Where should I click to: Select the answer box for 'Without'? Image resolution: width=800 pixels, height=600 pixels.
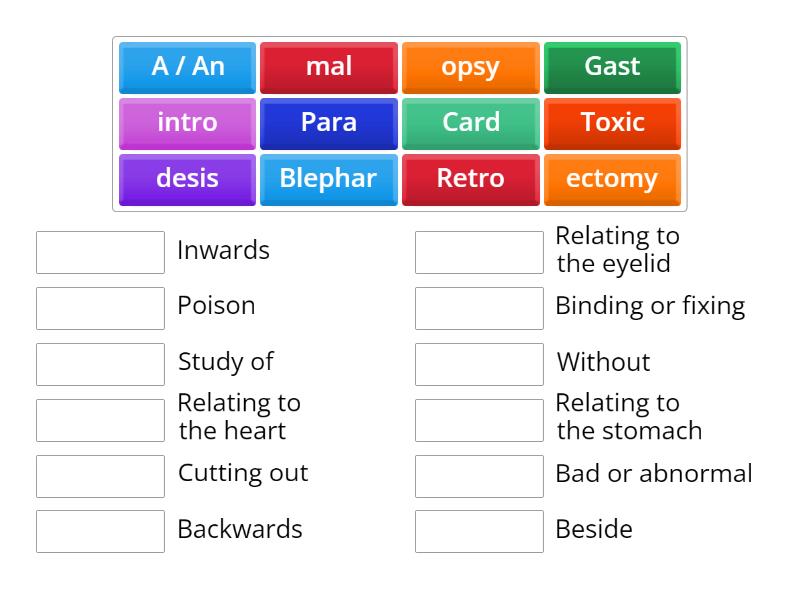tap(479, 364)
